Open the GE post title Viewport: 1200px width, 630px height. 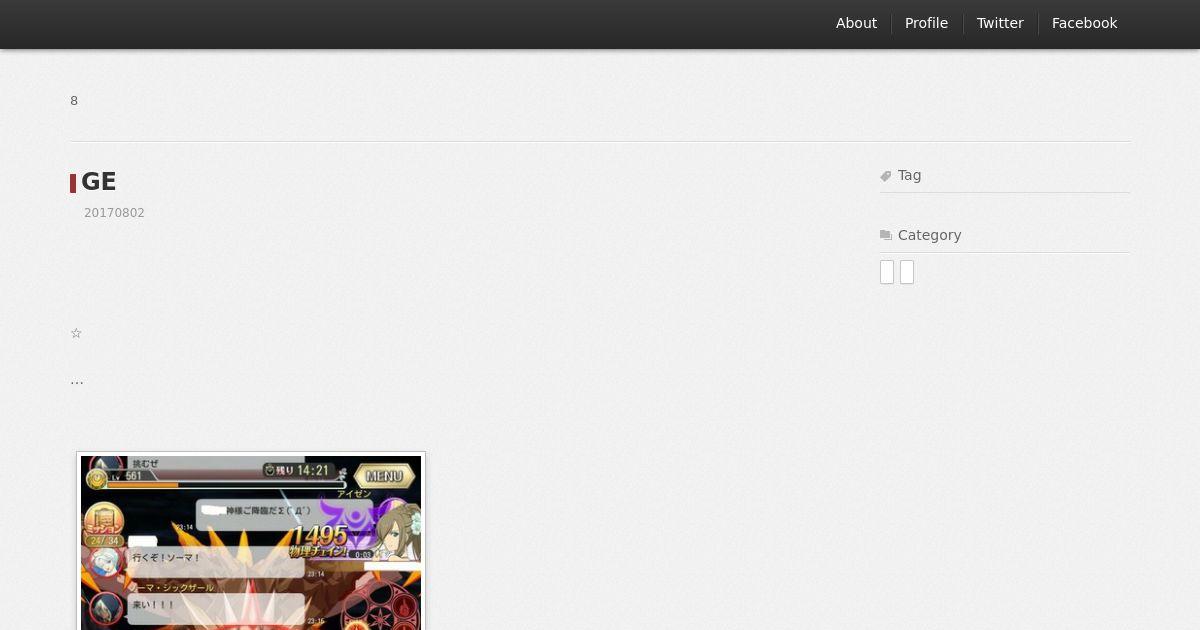pos(99,182)
